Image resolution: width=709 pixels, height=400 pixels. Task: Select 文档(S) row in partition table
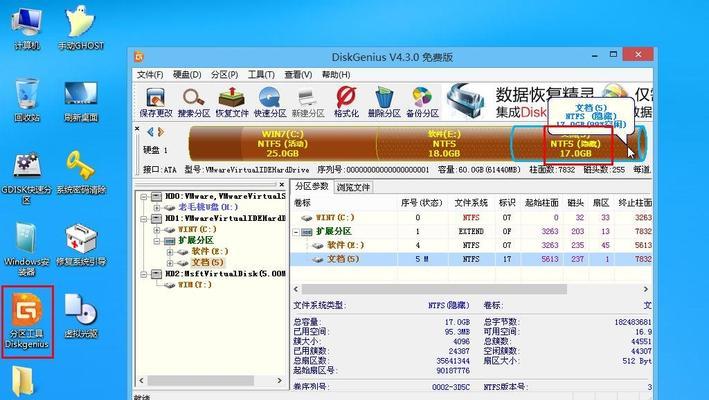tap(472, 259)
